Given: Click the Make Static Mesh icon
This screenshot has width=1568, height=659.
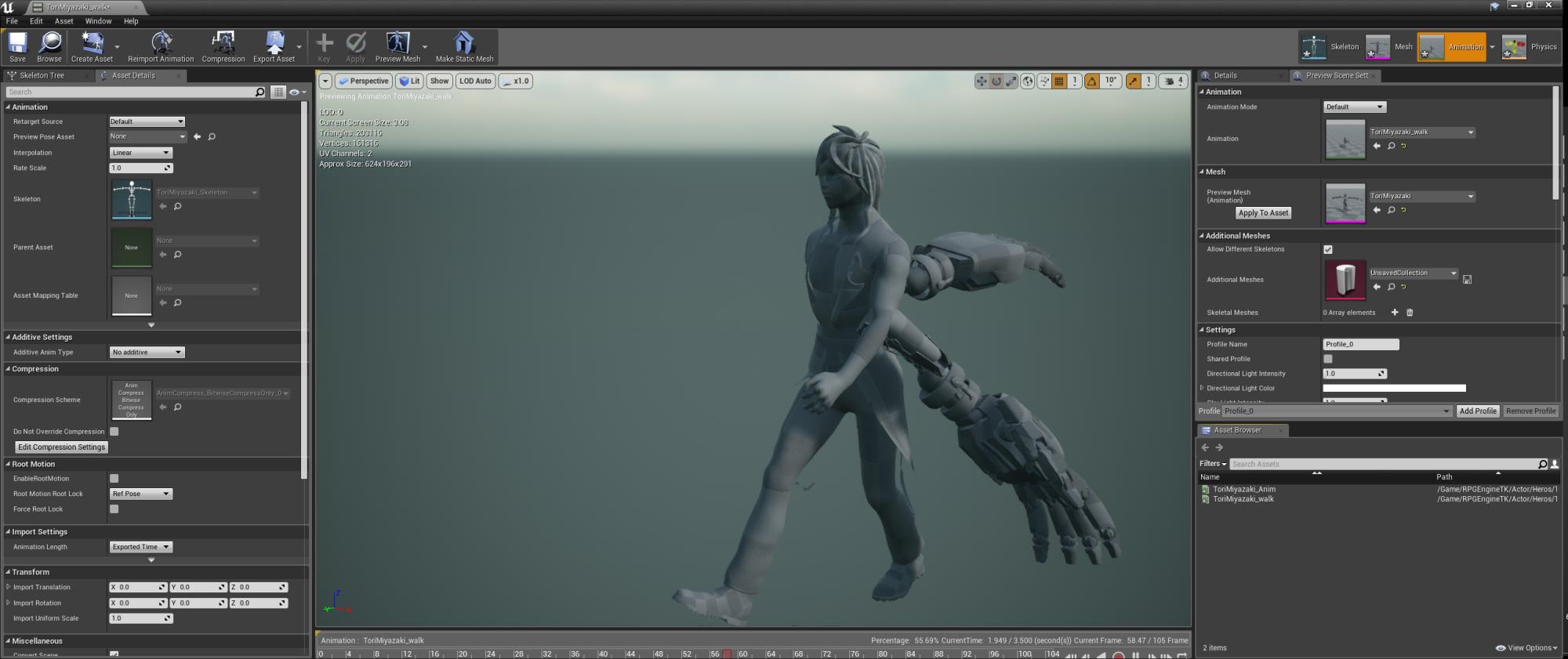Looking at the screenshot, I should point(464,47).
